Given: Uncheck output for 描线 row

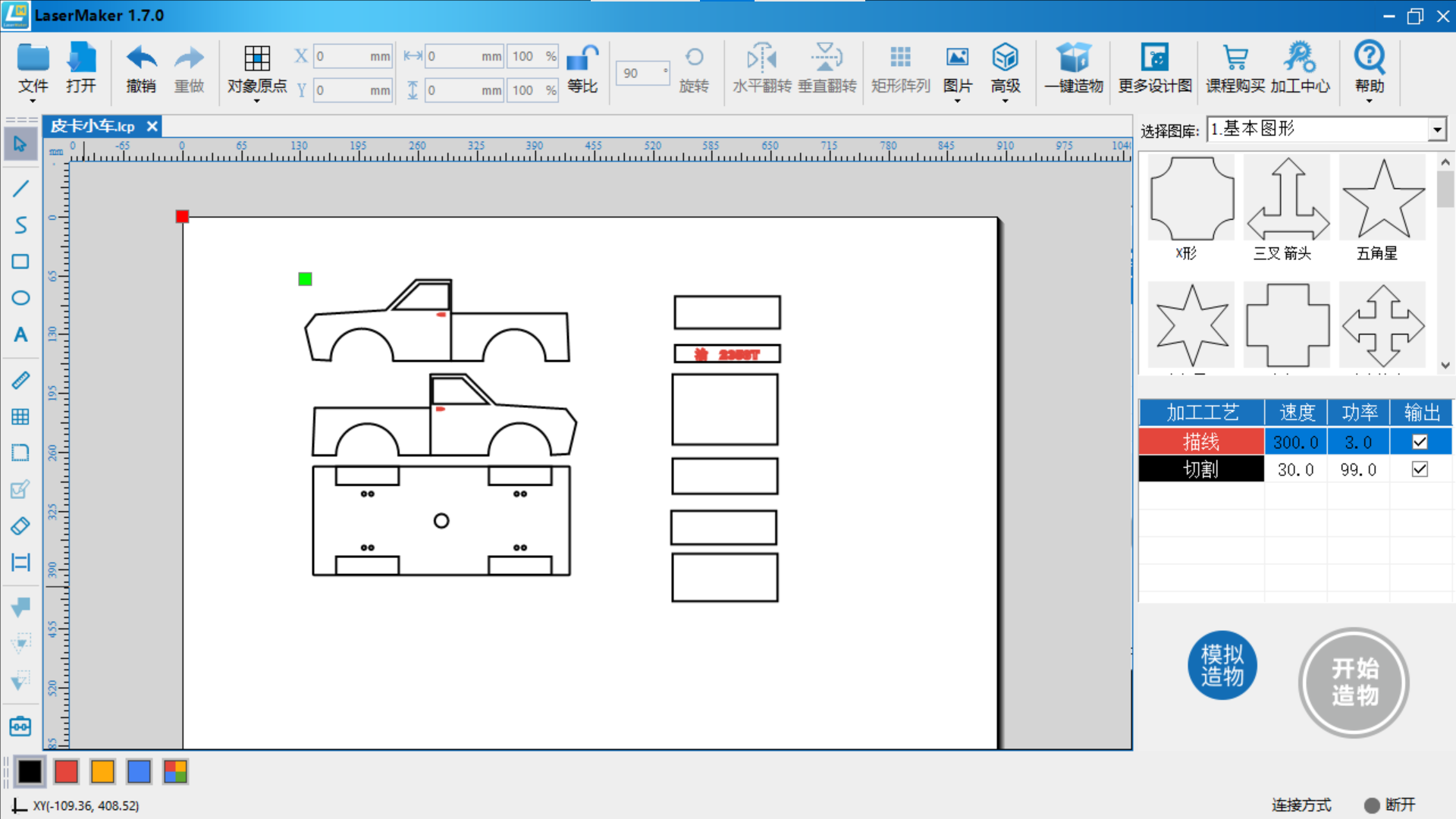Looking at the screenshot, I should click(1420, 442).
